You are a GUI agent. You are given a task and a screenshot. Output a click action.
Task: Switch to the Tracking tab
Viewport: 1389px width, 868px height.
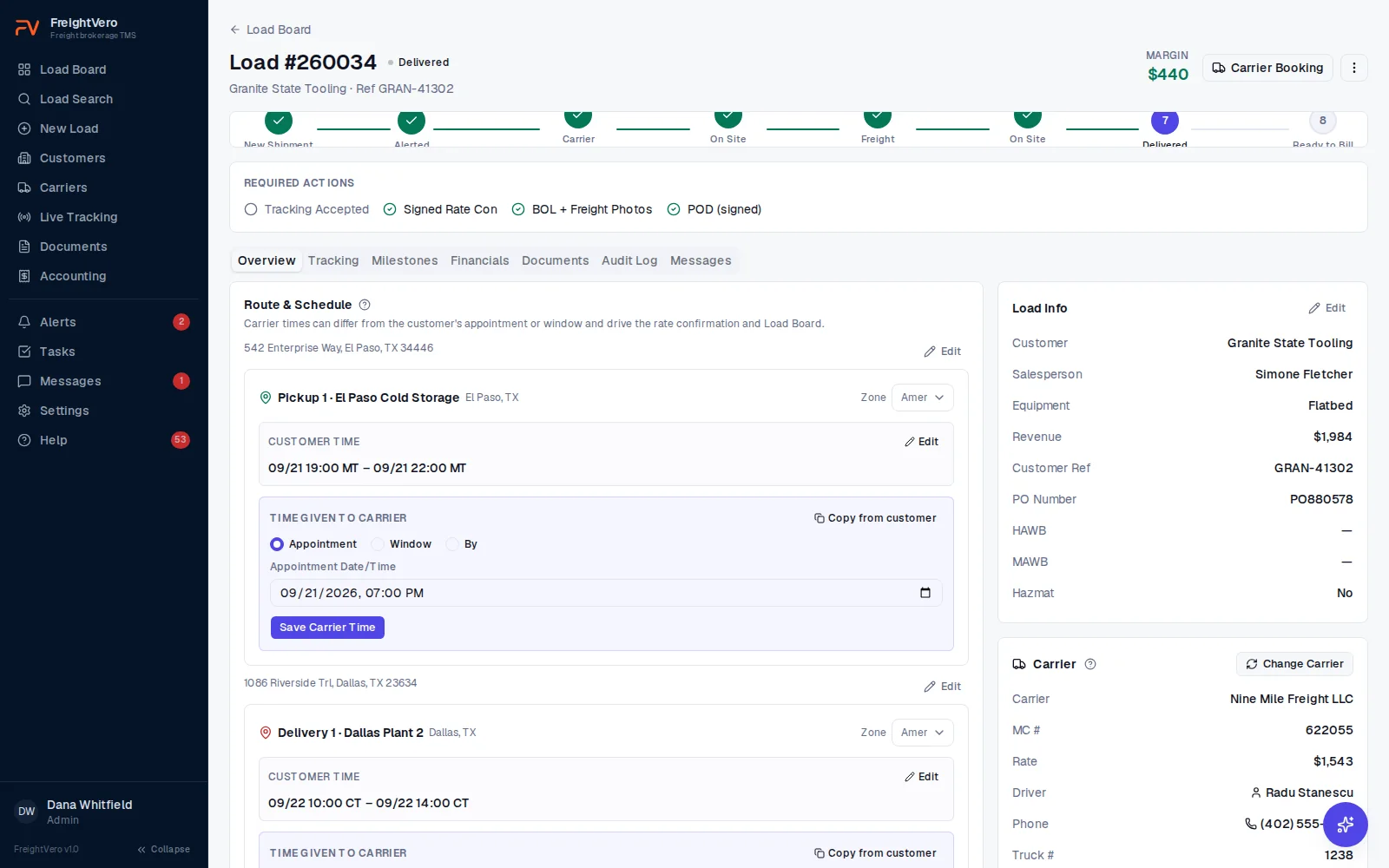tap(333, 260)
